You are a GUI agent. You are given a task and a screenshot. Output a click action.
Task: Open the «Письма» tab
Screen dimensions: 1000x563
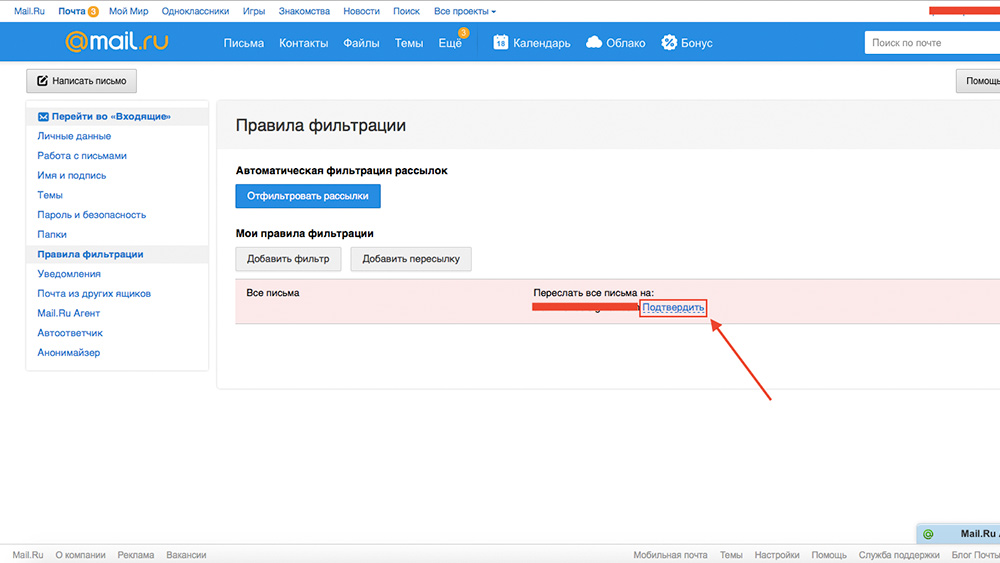click(244, 43)
